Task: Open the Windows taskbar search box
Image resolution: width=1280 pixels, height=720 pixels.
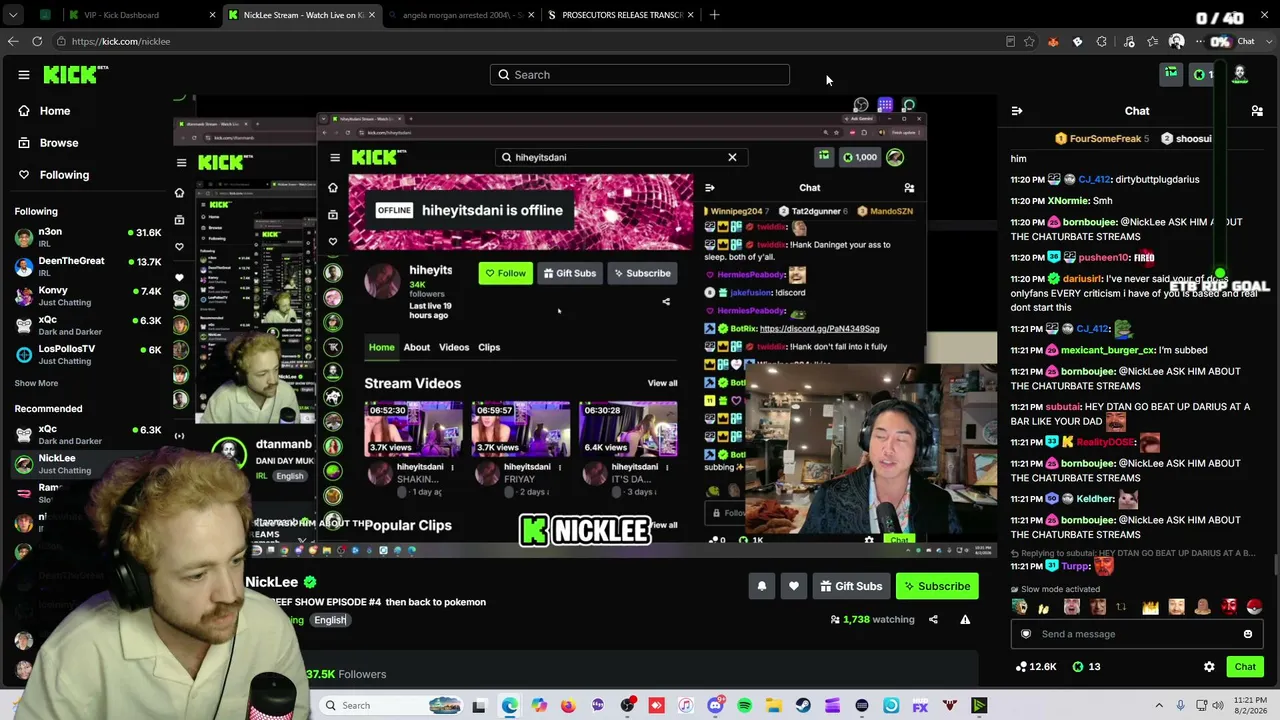Action: [x=390, y=706]
